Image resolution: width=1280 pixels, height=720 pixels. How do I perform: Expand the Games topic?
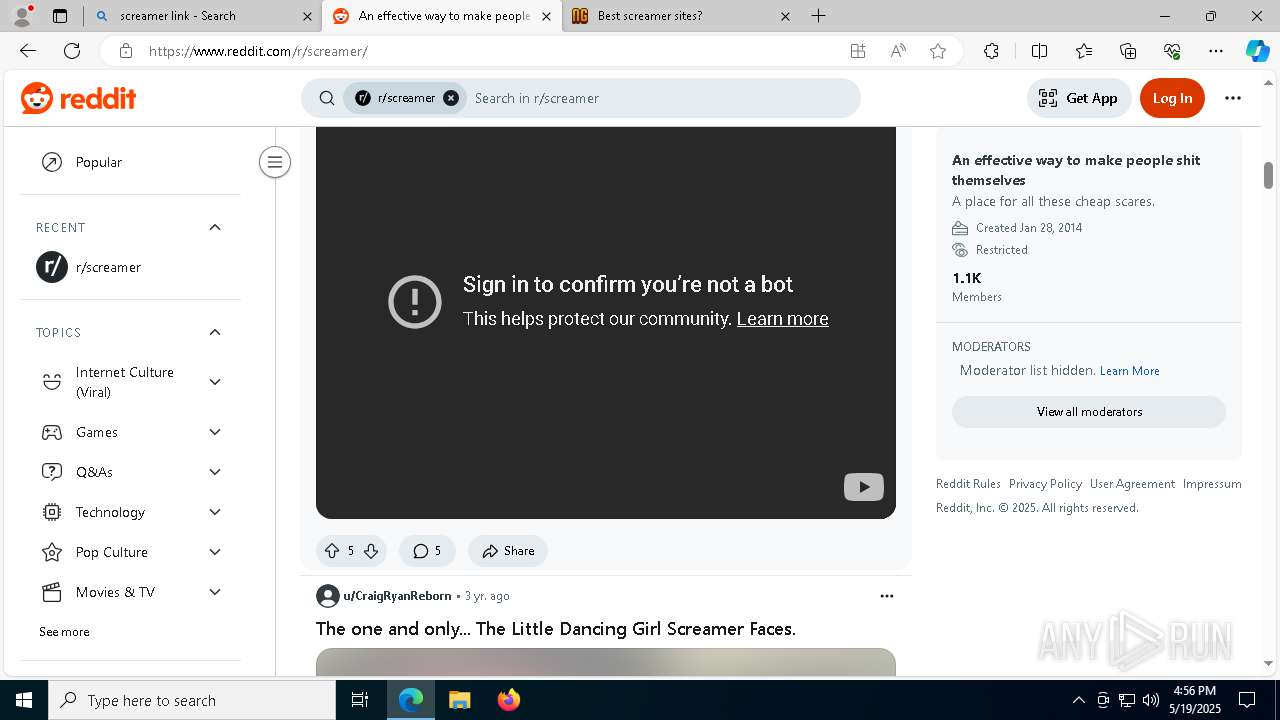pyautogui.click(x=214, y=432)
